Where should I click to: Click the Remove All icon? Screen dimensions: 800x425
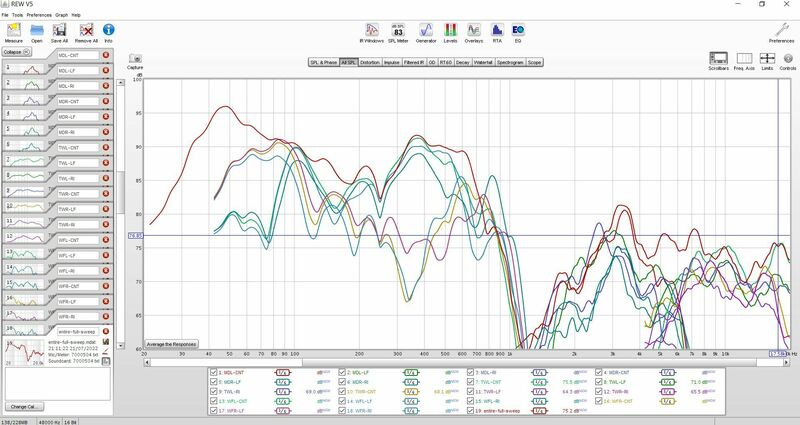86,31
